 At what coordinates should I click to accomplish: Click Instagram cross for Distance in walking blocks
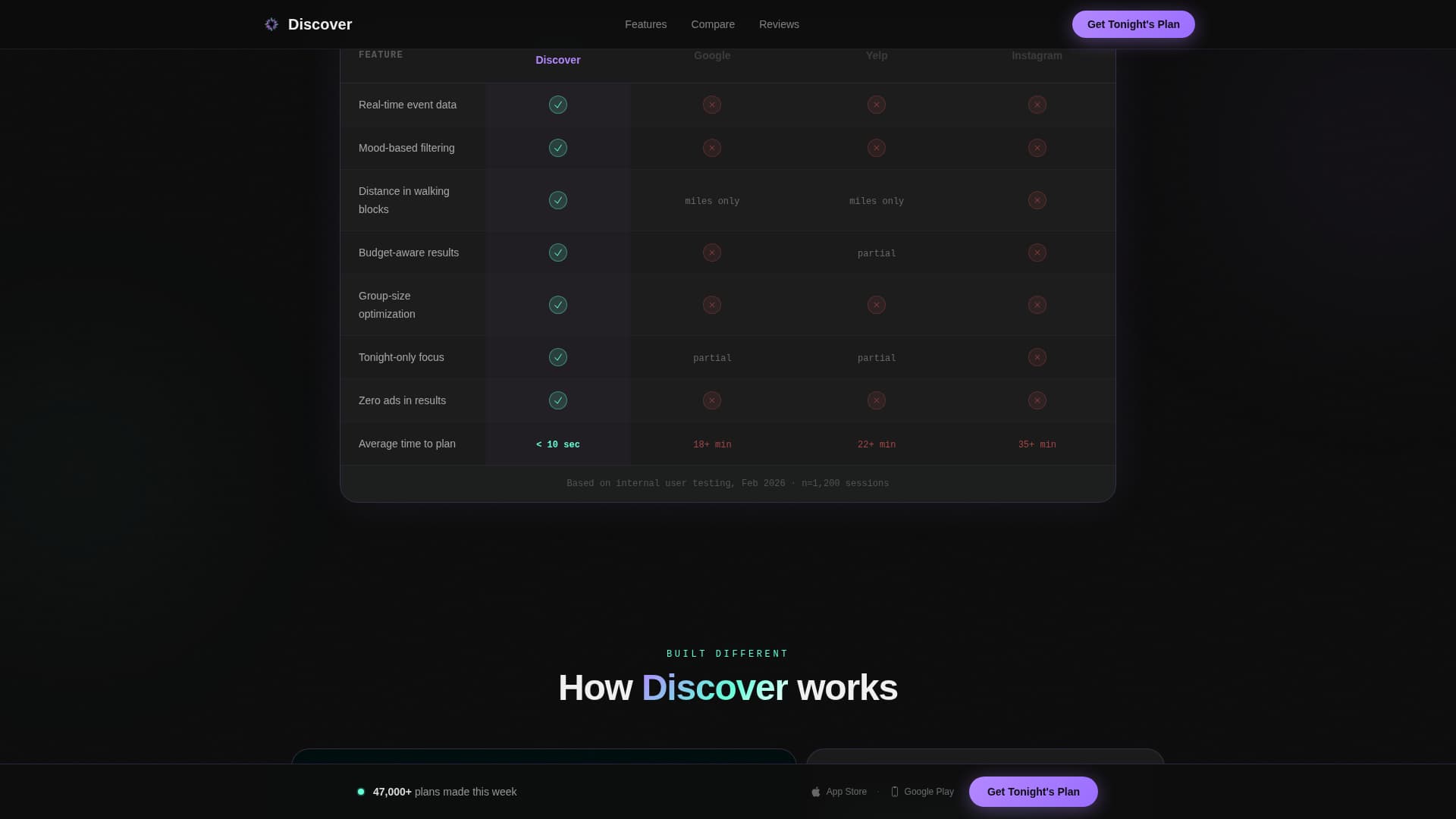click(x=1037, y=200)
